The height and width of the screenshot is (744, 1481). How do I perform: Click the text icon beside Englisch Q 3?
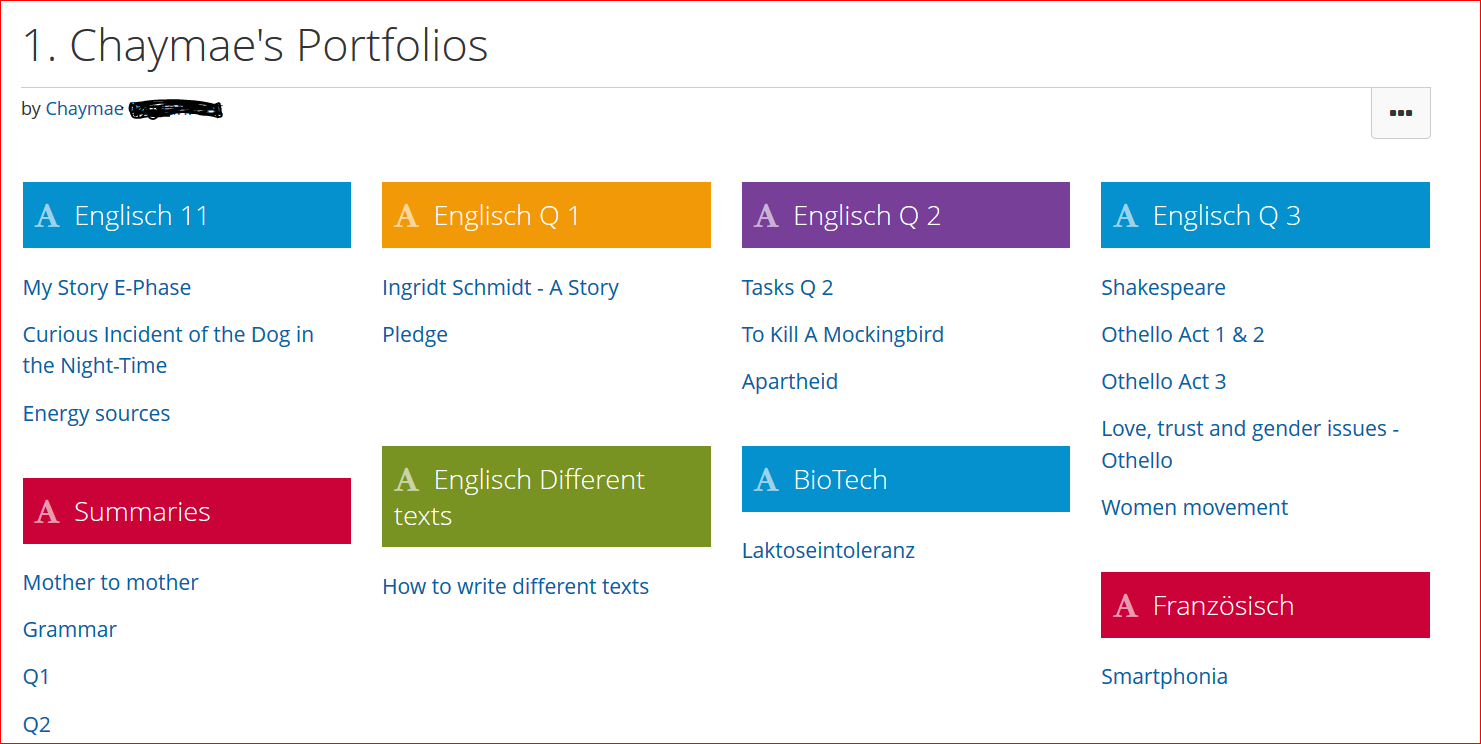[1126, 216]
